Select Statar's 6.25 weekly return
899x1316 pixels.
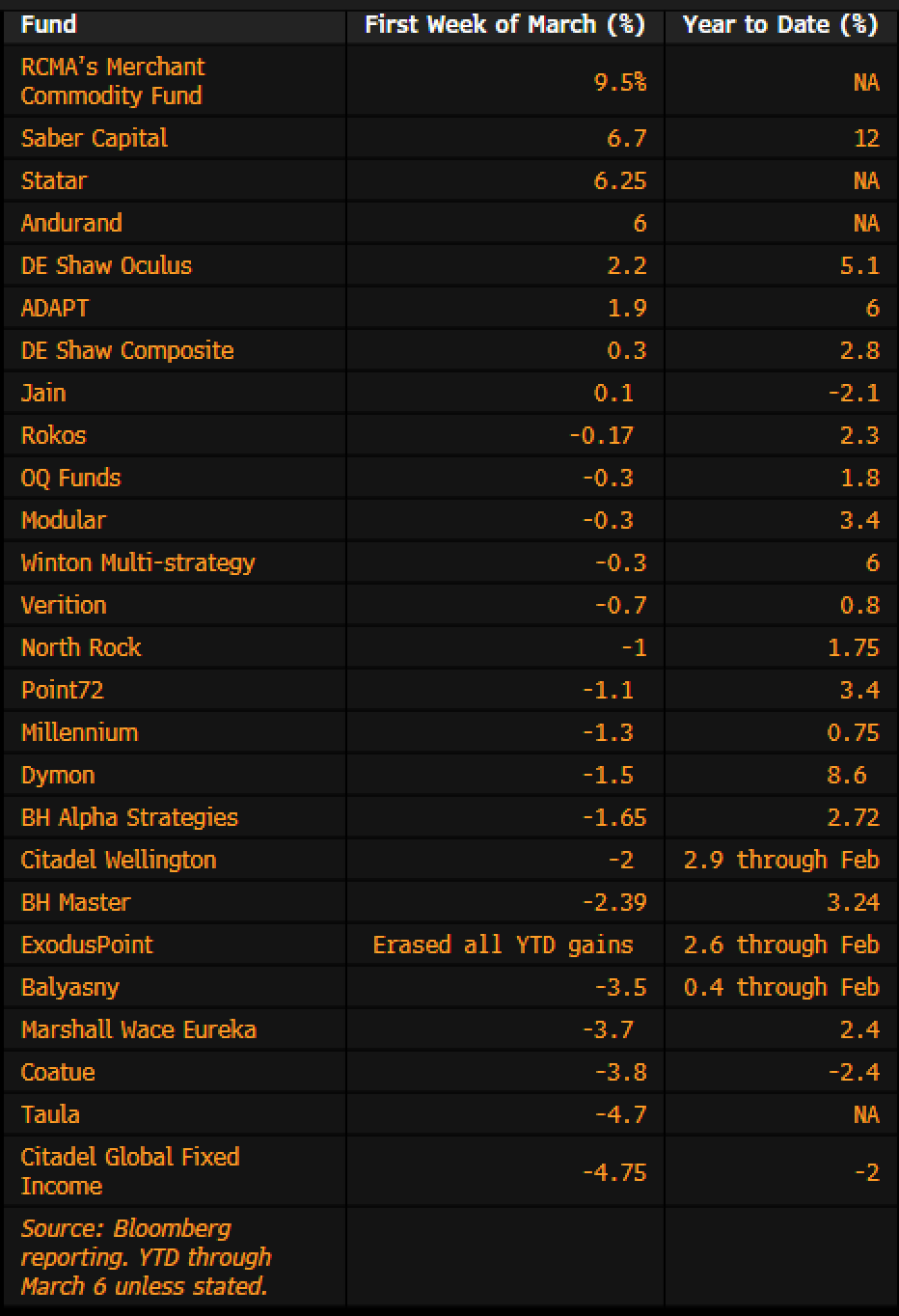coord(620,180)
